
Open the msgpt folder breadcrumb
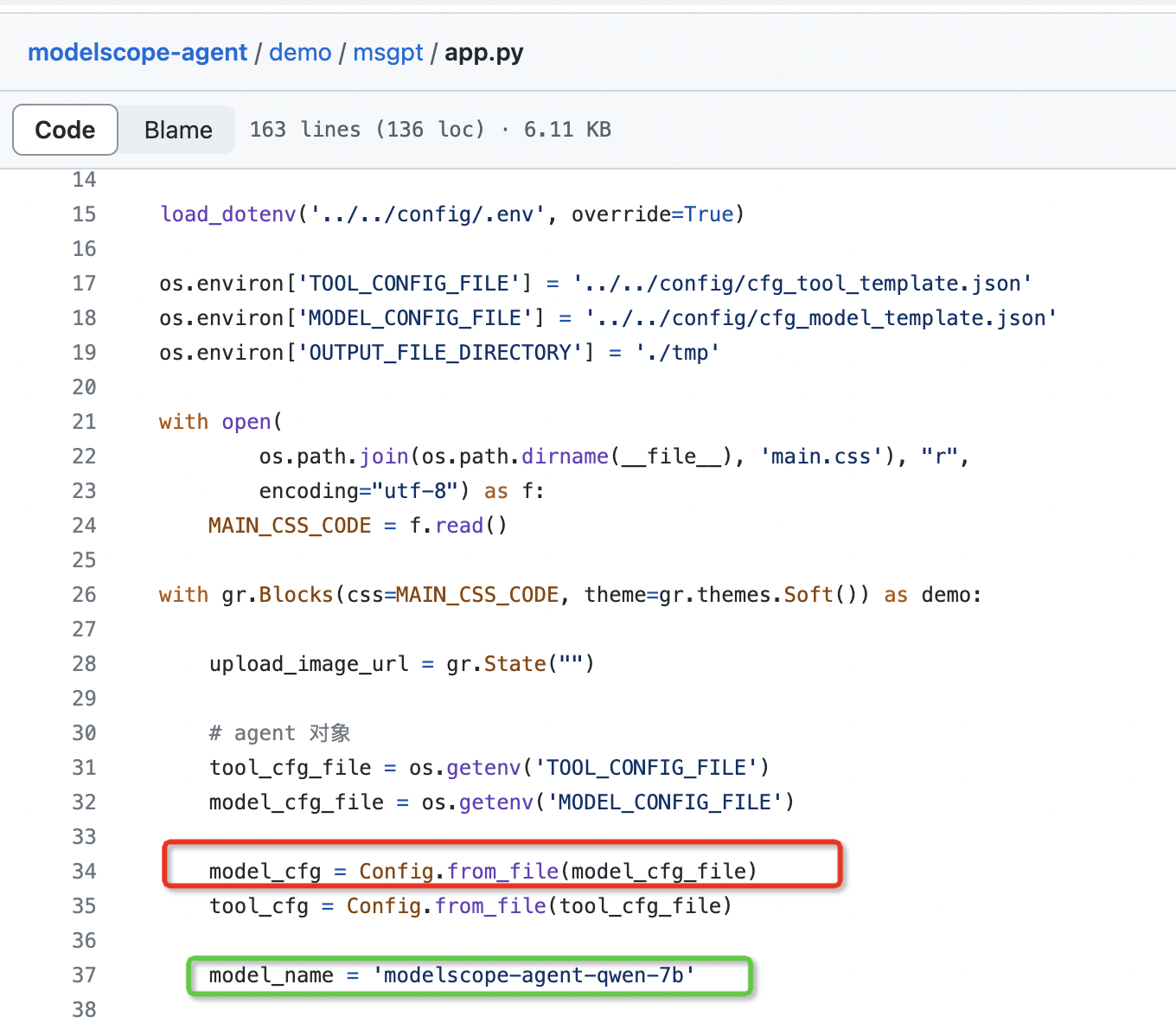coord(388,53)
